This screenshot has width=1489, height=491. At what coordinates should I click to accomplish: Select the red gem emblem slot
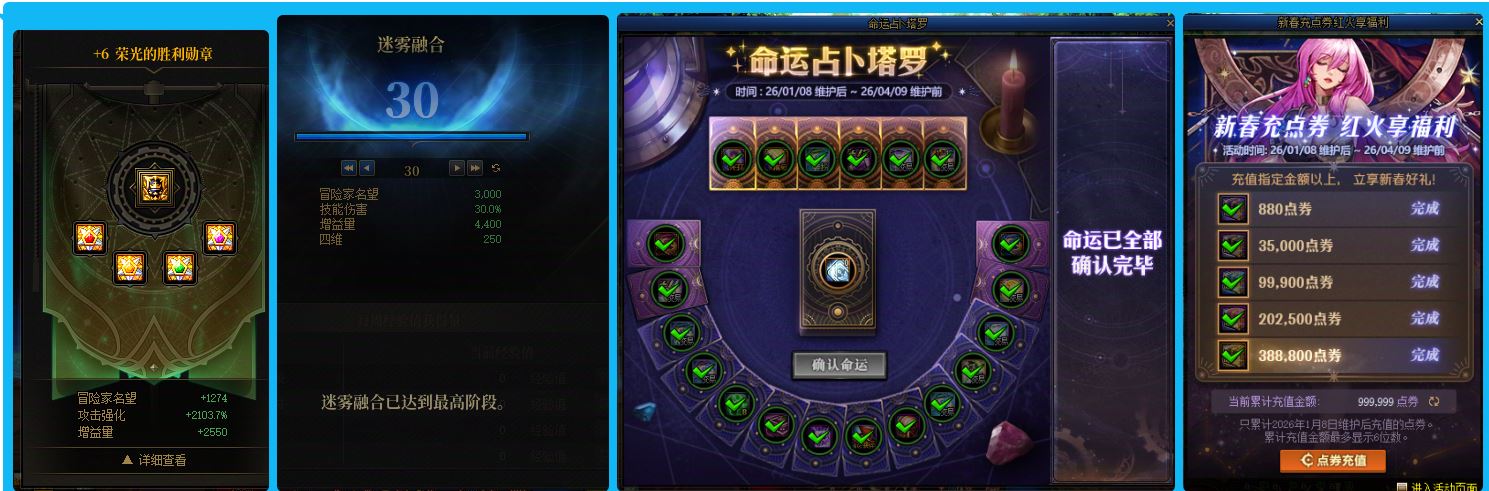point(90,238)
